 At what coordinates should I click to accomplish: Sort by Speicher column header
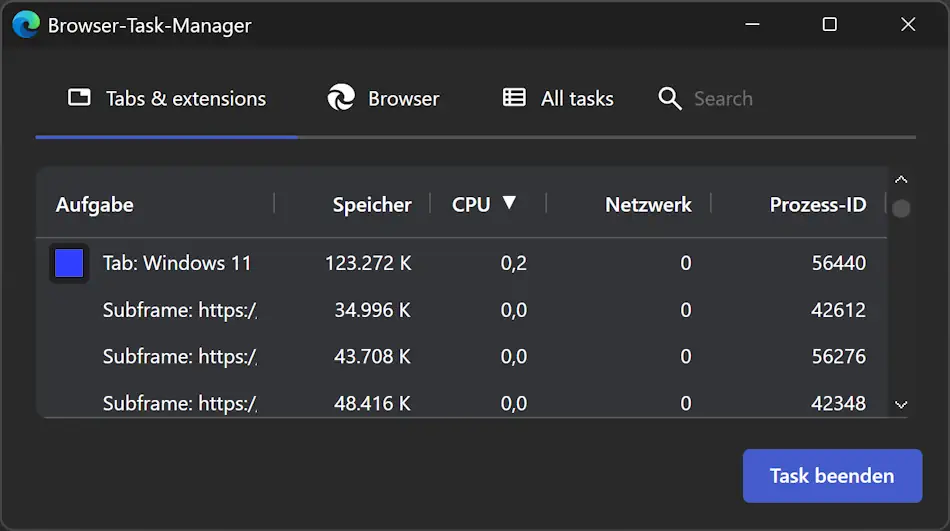point(372,205)
